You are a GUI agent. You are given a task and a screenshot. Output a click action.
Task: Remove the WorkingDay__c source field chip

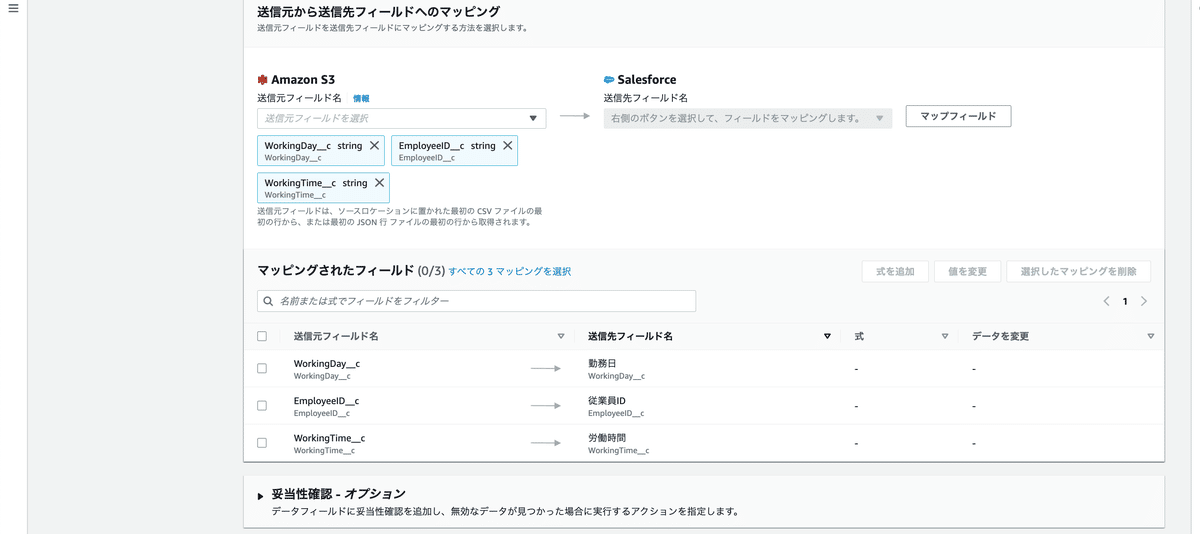pos(374,145)
